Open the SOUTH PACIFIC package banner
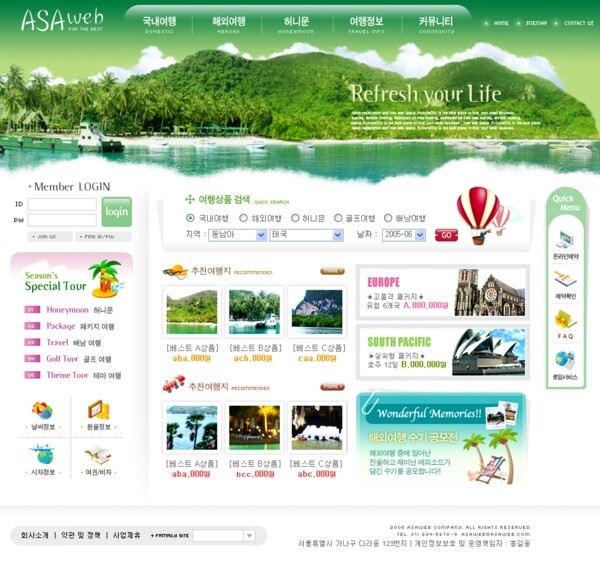 click(443, 352)
